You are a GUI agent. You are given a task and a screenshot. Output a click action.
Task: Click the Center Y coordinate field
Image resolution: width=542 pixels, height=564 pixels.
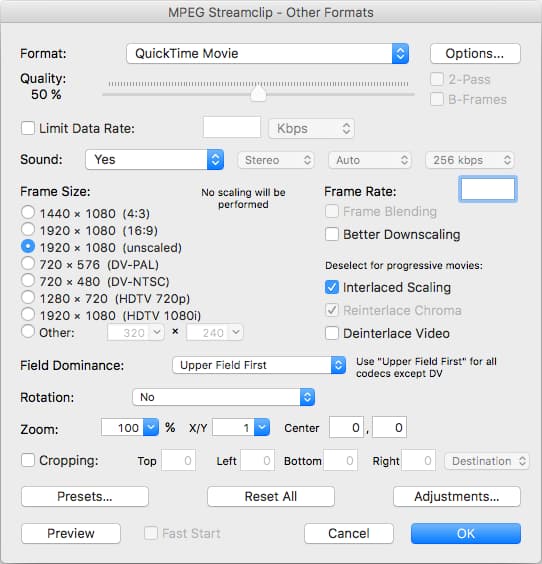pos(390,427)
